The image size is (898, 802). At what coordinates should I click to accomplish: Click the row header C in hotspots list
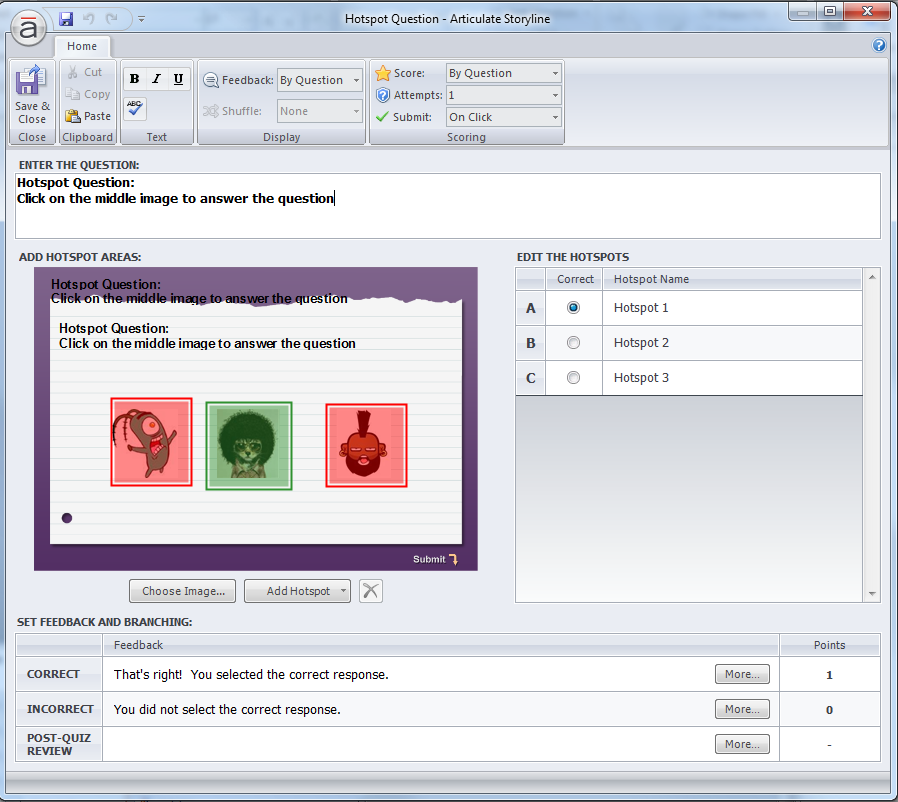530,378
